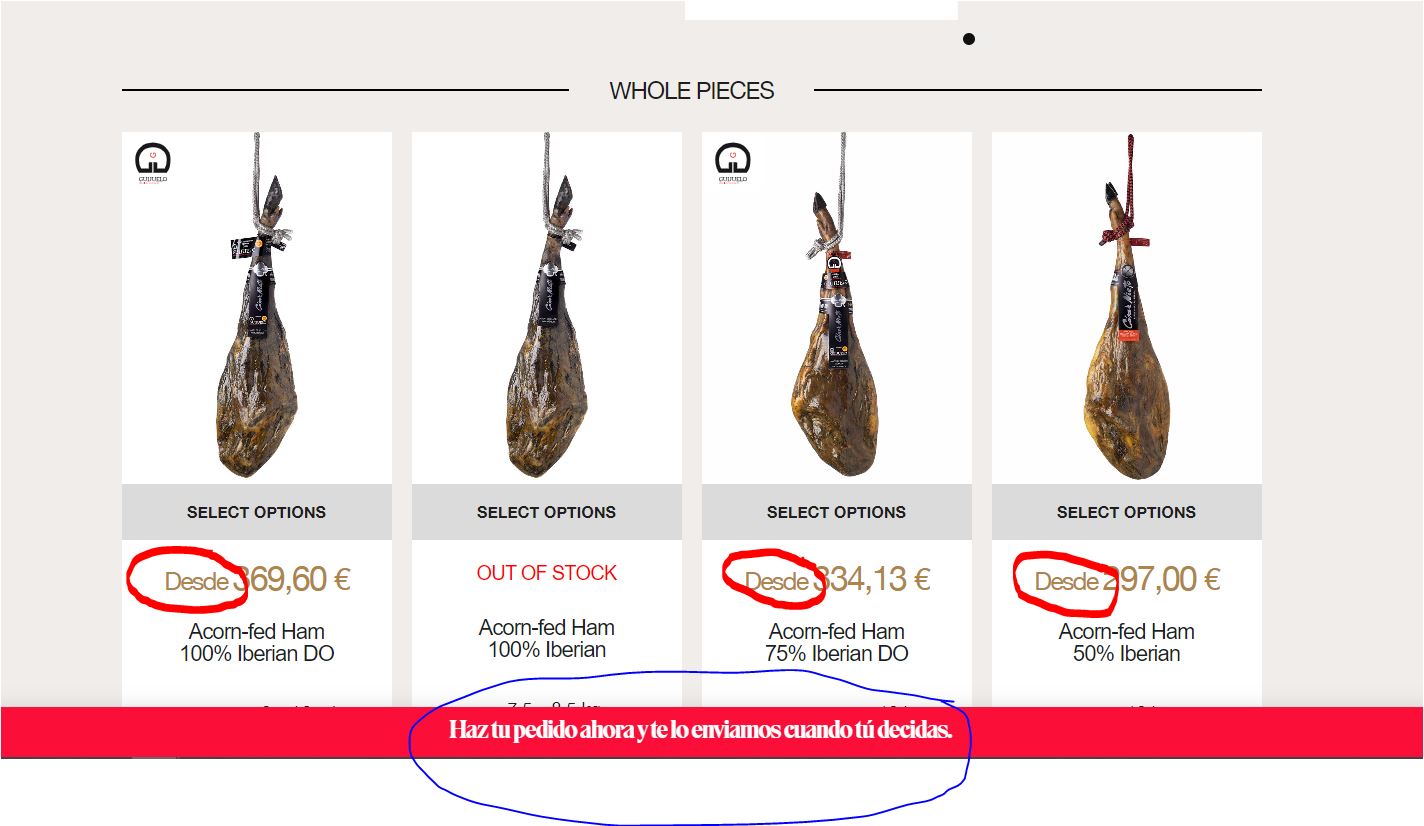Click Guijuelo DO logo on third ham

pyautogui.click(x=733, y=164)
